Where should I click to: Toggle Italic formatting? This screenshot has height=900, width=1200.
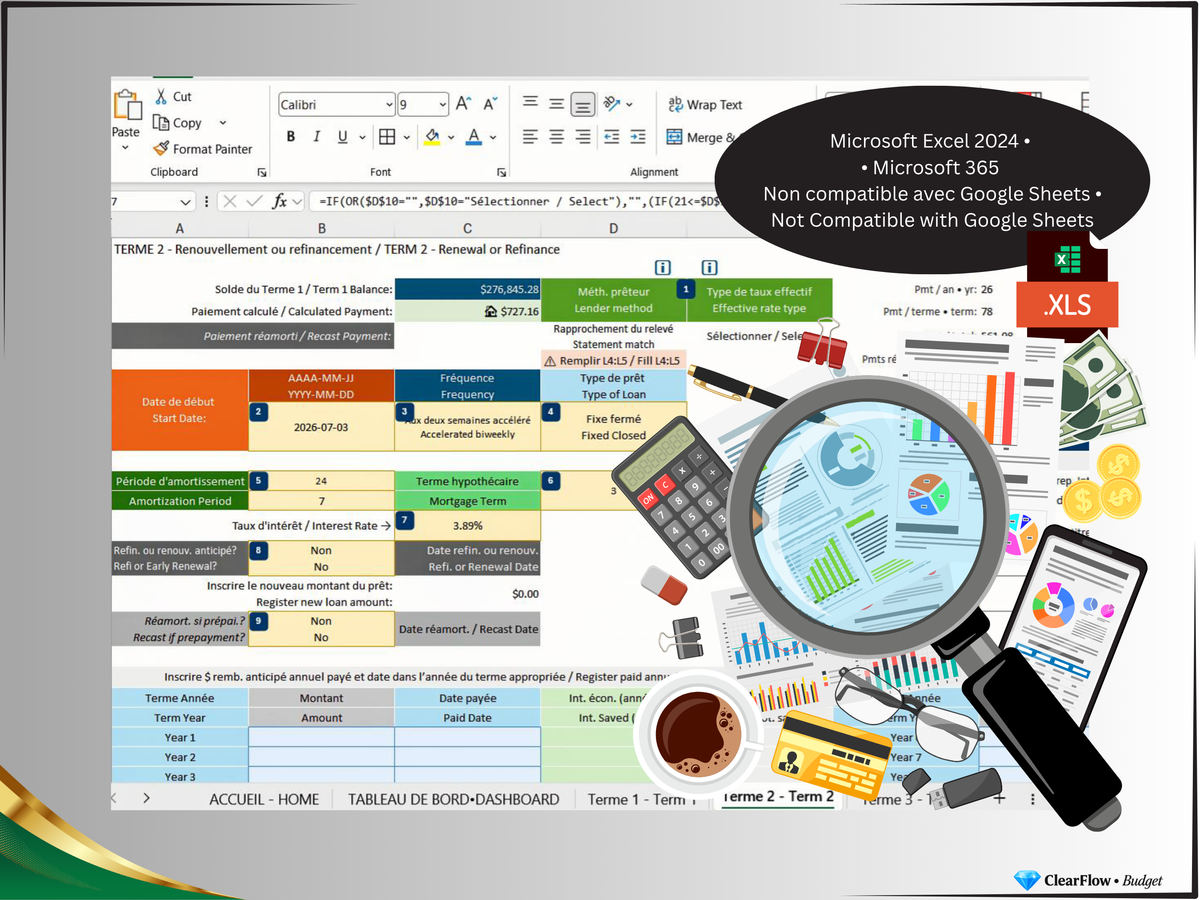pos(317,137)
